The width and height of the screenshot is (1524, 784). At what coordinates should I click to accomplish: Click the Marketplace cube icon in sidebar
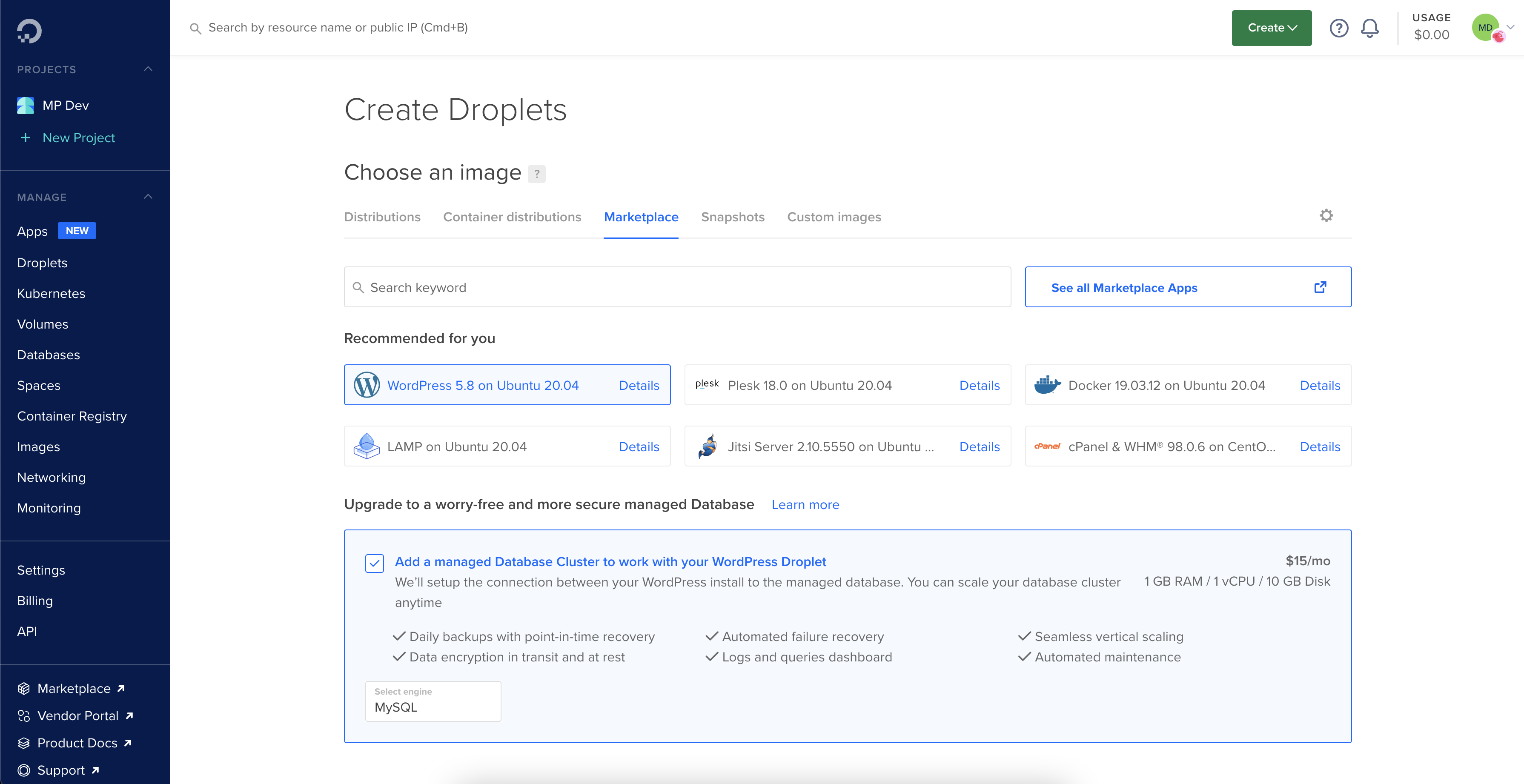(24, 689)
